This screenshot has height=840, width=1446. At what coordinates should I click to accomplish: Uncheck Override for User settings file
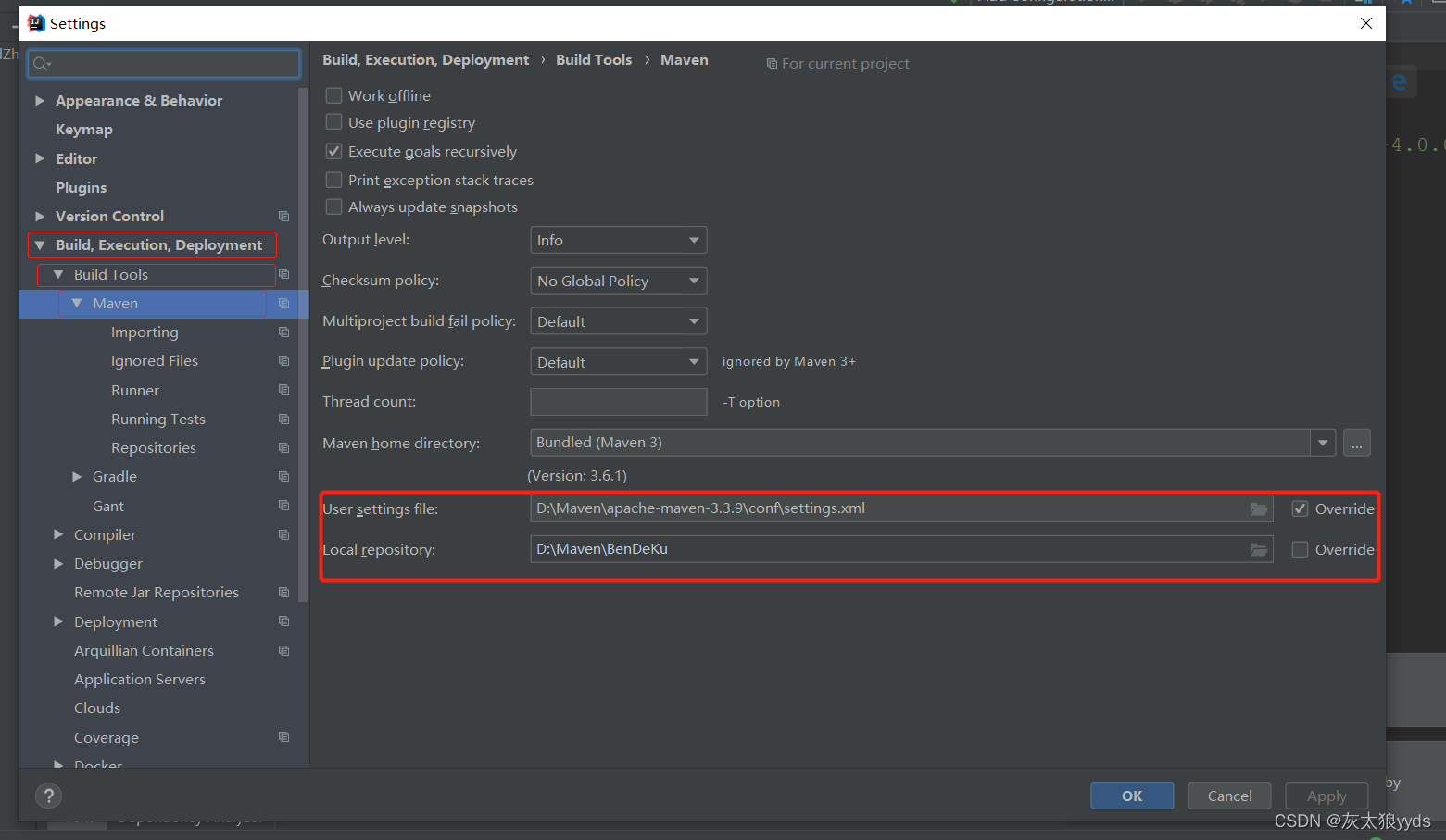[x=1301, y=508]
